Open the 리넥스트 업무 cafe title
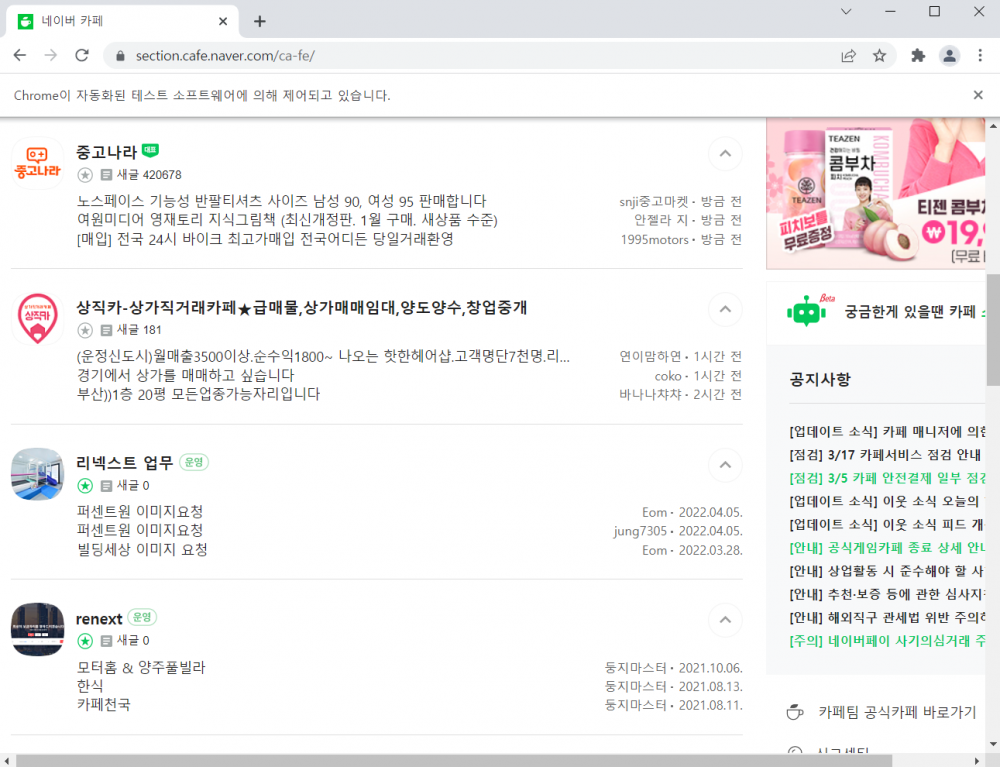1000x767 pixels. click(x=124, y=463)
